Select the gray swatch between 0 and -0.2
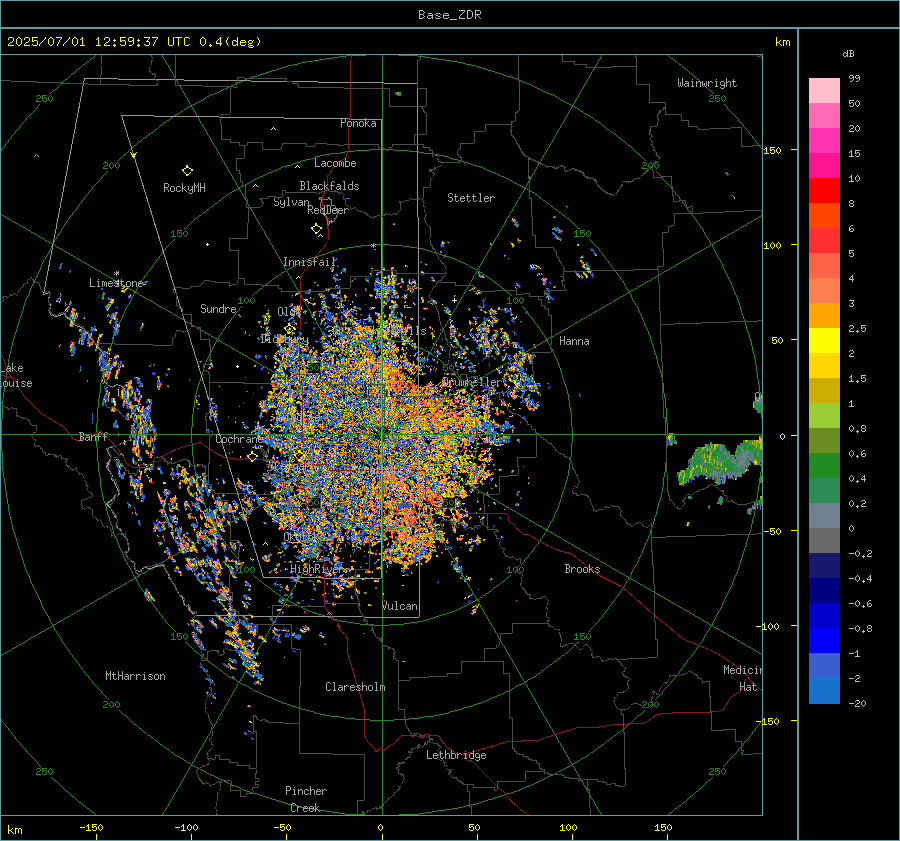900x841 pixels. pyautogui.click(x=824, y=541)
